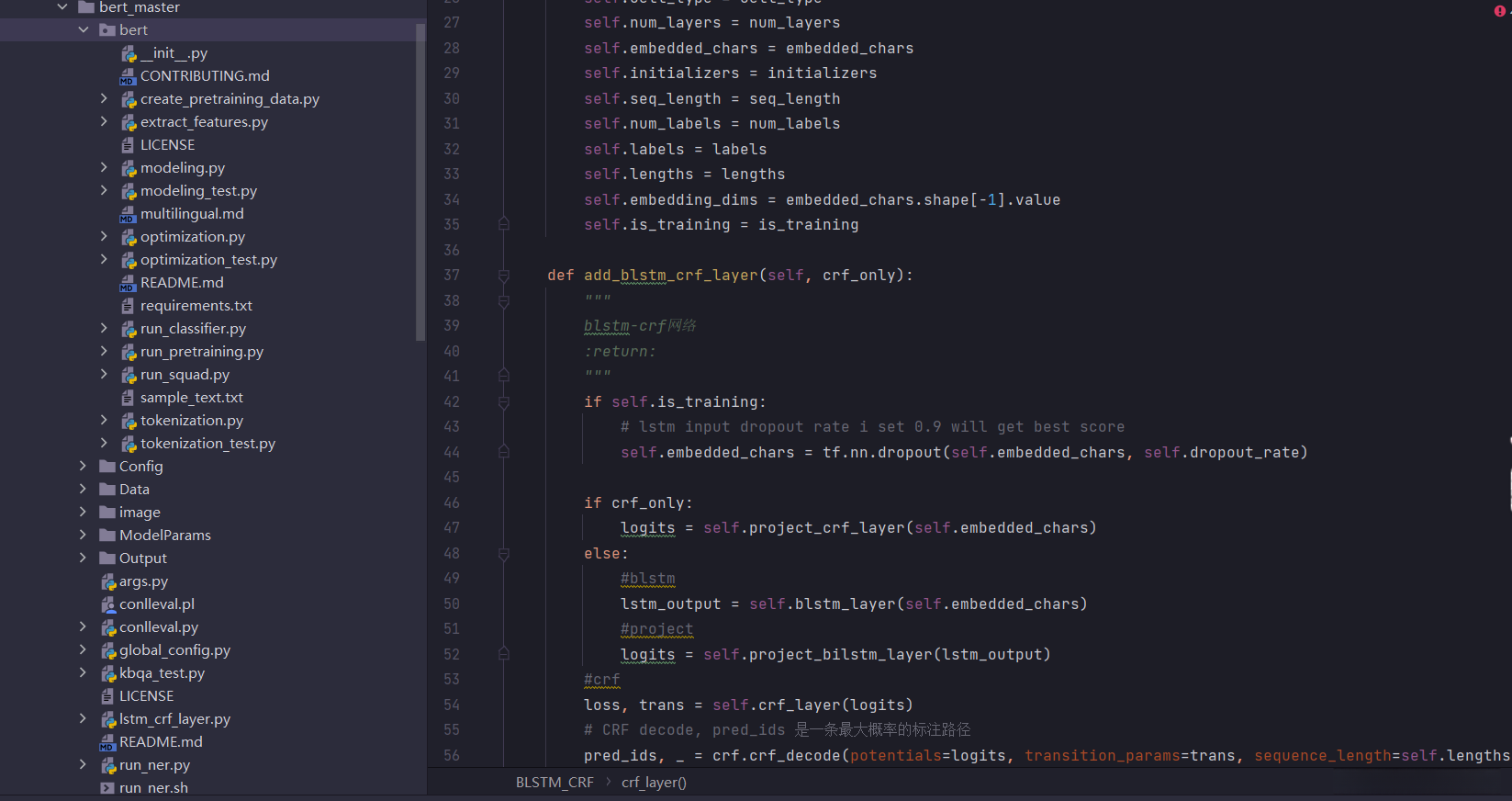Select the README.md file name below lstm_crf_layer.py
This screenshot has height=801, width=1512.
pyautogui.click(x=161, y=742)
